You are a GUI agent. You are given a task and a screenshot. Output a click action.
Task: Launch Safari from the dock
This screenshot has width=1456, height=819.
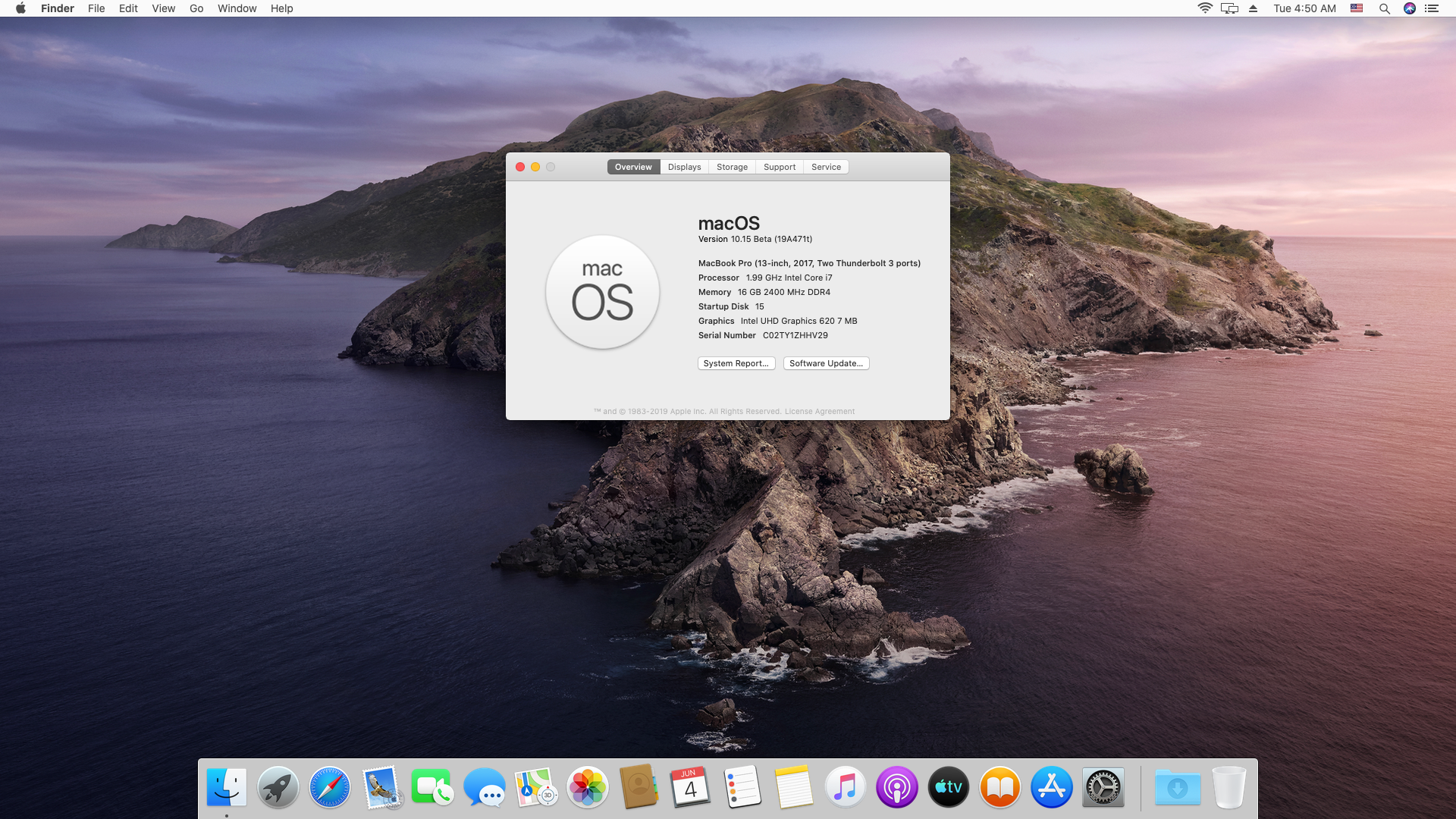pos(329,788)
